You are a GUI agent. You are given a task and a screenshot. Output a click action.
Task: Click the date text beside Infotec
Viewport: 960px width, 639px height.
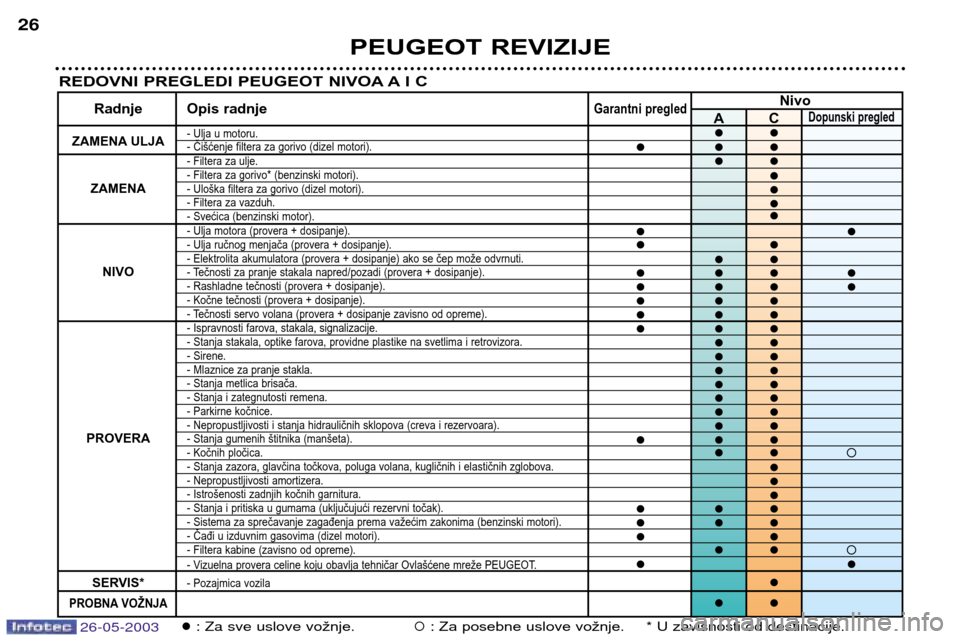pyautogui.click(x=120, y=627)
